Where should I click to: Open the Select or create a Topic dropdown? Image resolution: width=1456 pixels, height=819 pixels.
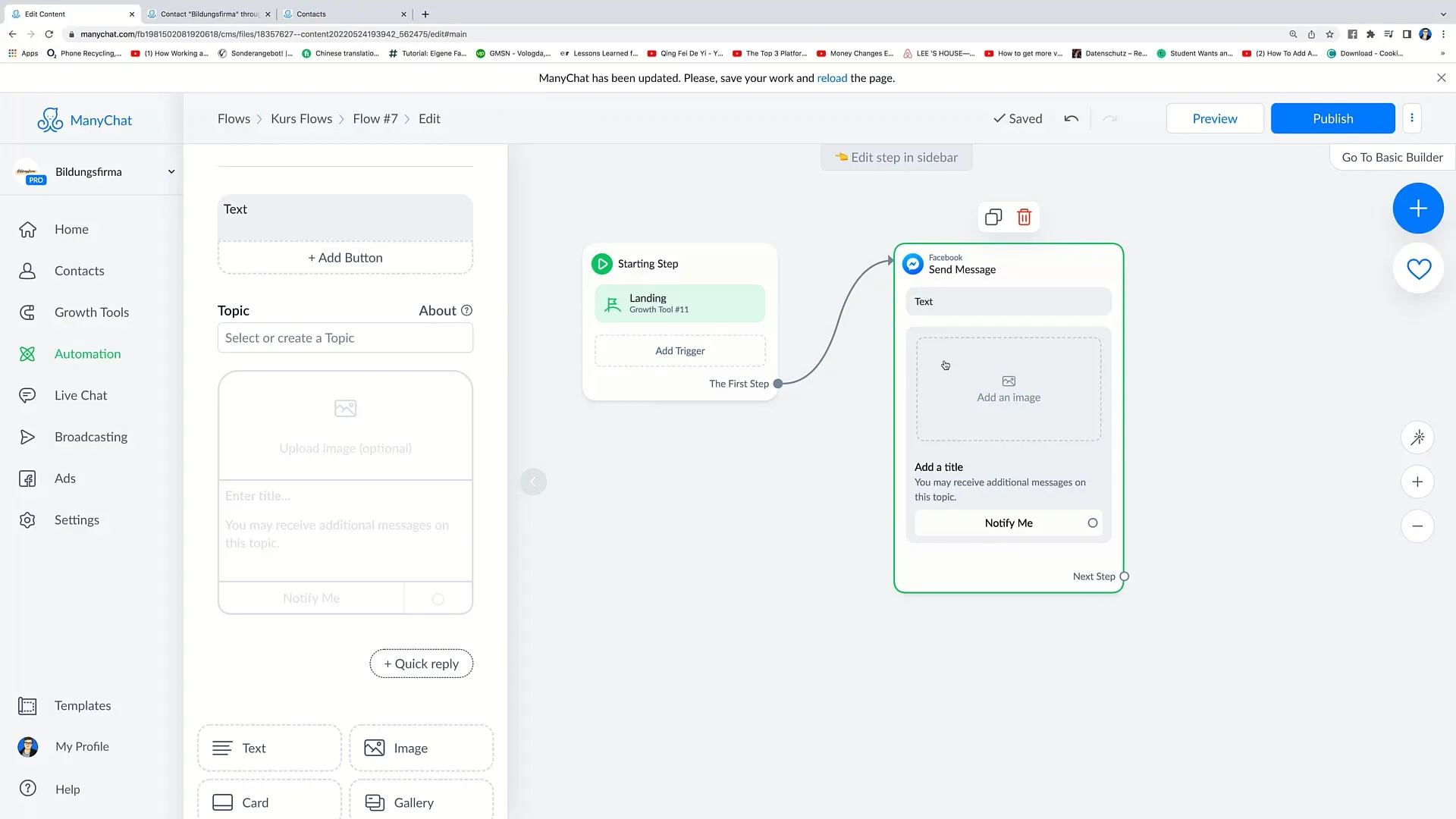click(345, 338)
